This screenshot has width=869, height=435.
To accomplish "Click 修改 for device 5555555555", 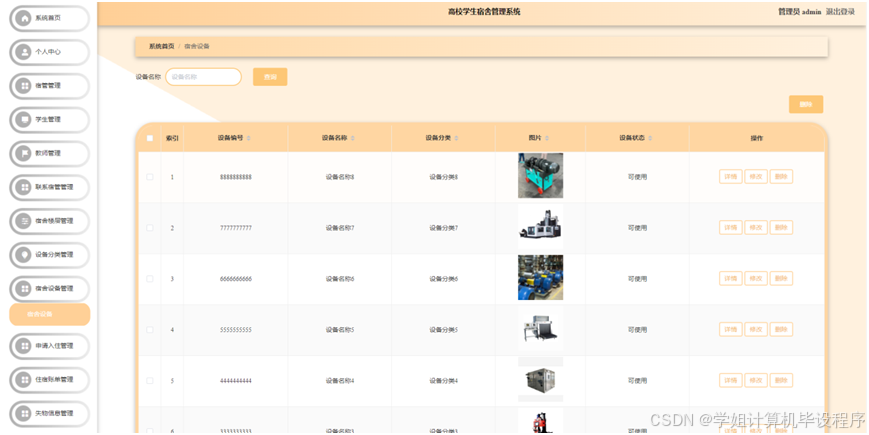I will point(756,330).
